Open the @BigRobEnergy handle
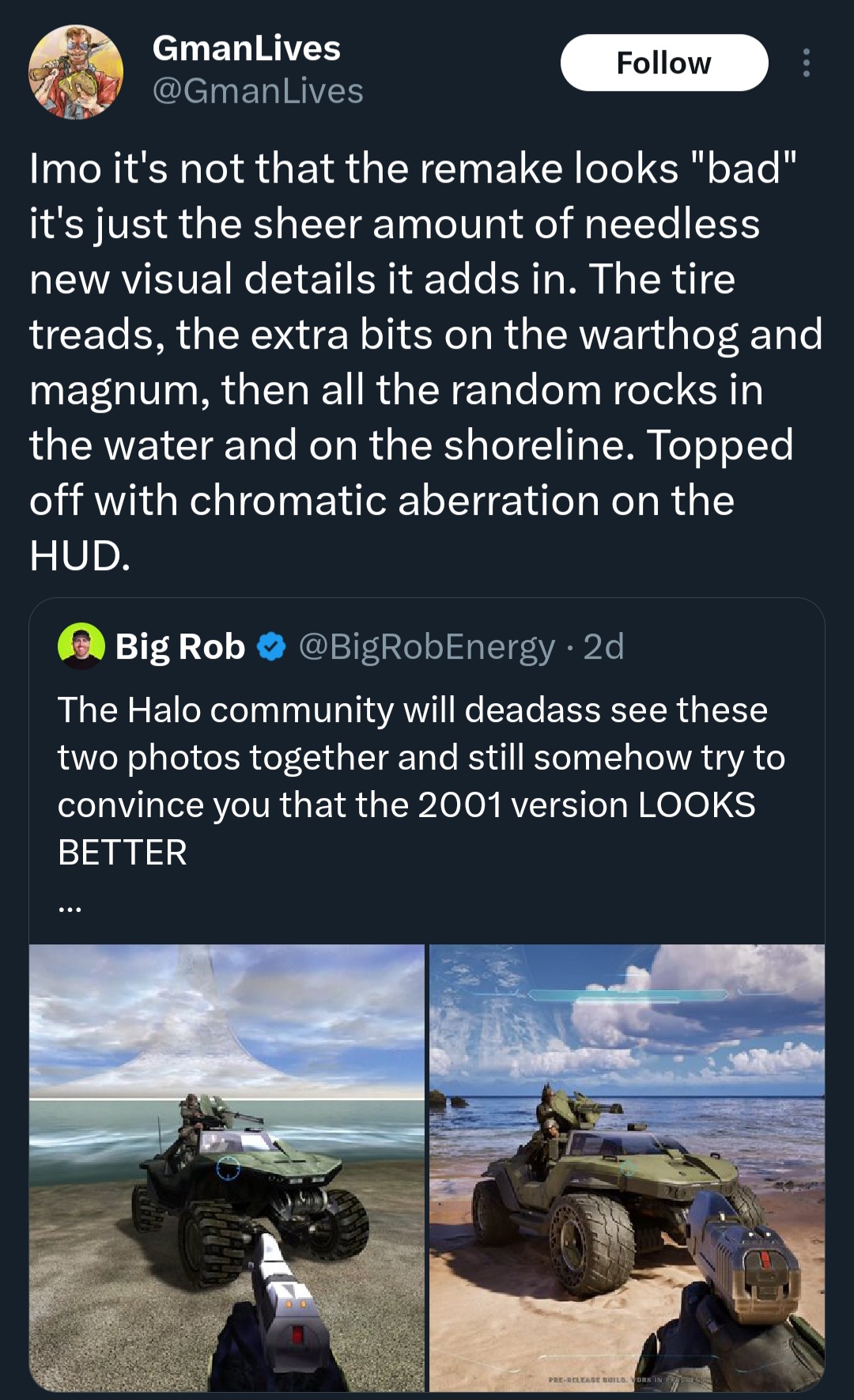854x1400 pixels. [427, 646]
